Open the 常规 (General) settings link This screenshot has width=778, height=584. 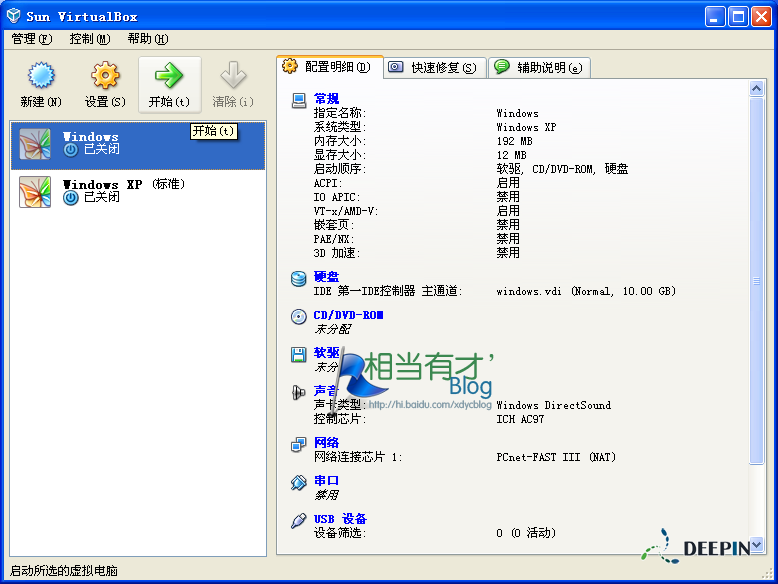(x=326, y=98)
